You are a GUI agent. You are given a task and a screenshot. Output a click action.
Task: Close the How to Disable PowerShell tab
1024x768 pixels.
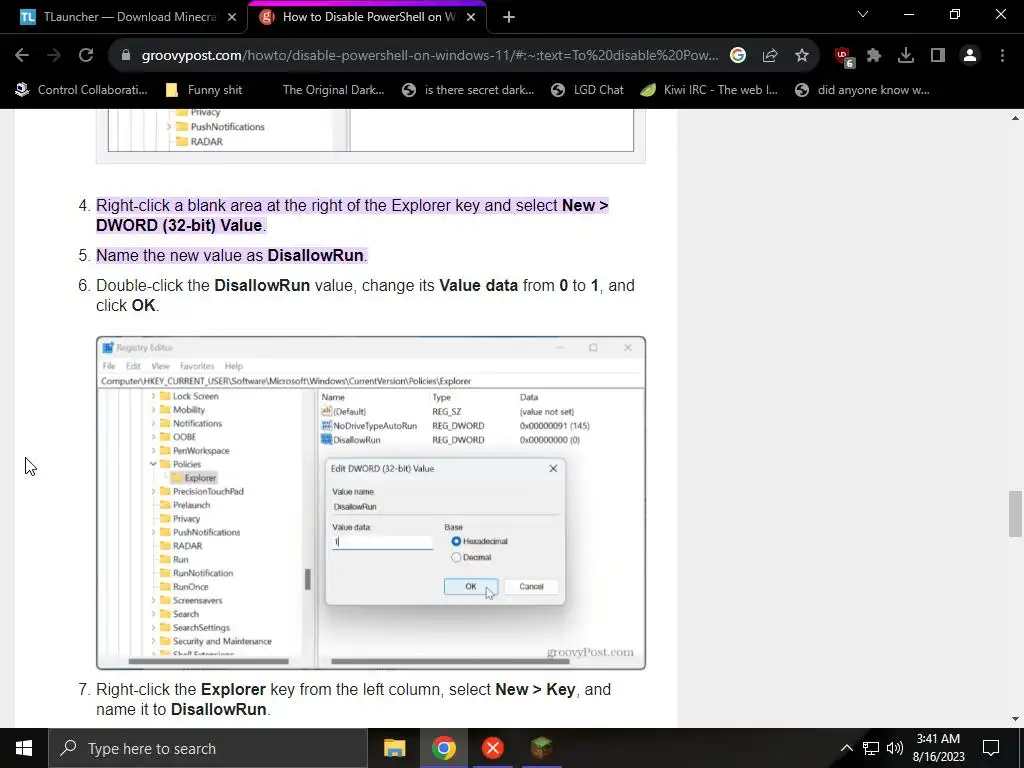click(x=471, y=17)
